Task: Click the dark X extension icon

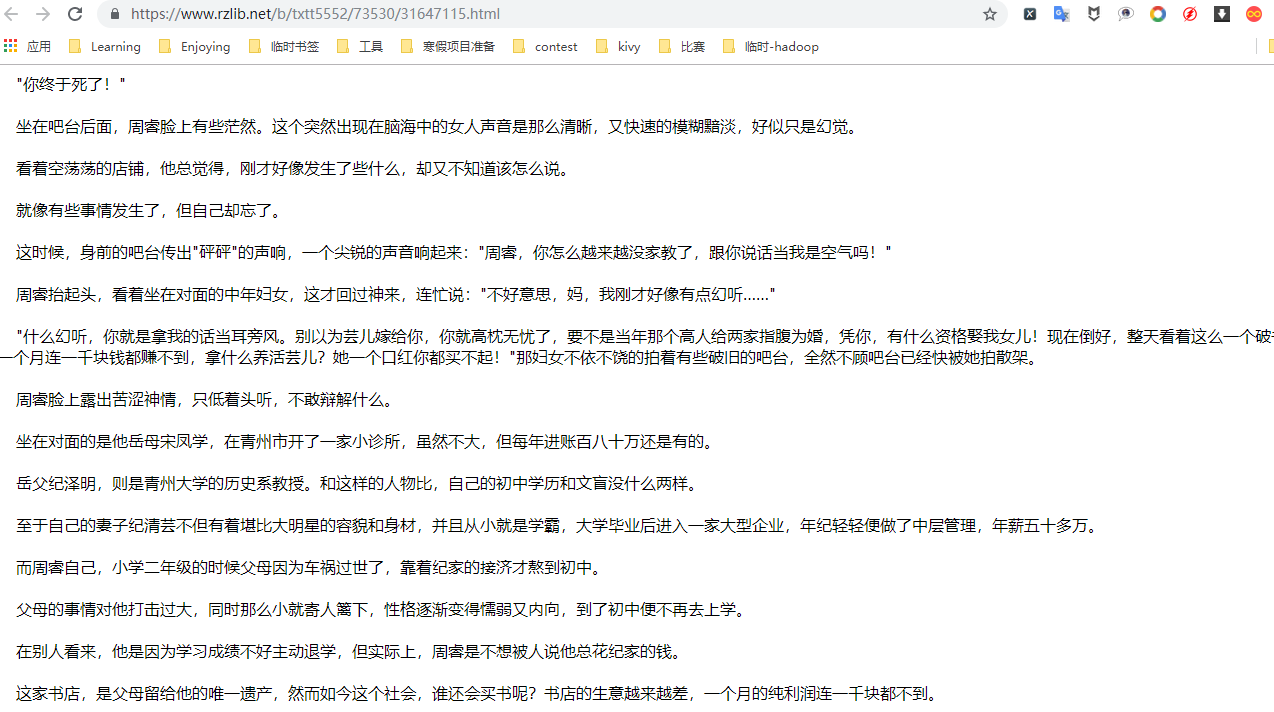Action: 1030,14
